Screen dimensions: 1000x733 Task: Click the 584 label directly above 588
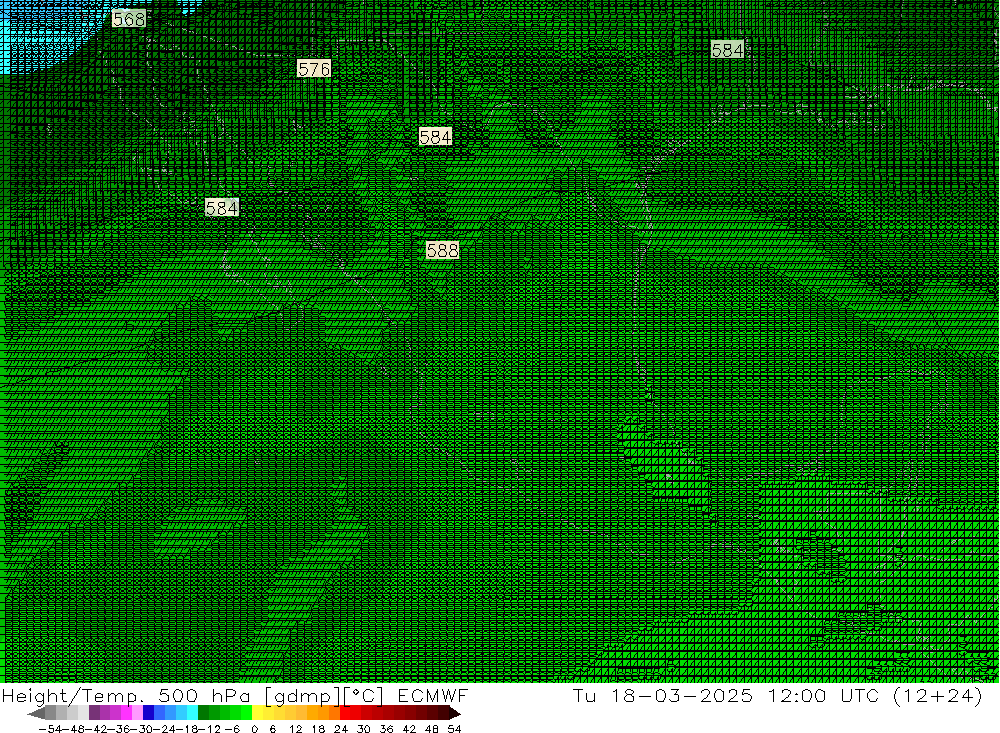coord(436,137)
